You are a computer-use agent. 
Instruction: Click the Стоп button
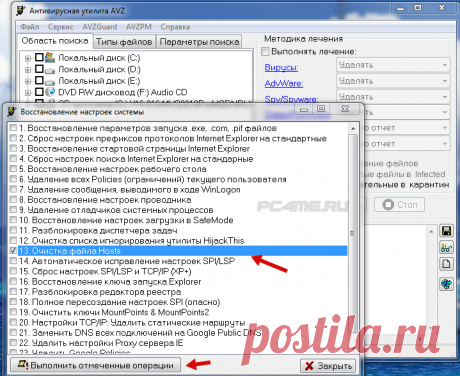(399, 204)
